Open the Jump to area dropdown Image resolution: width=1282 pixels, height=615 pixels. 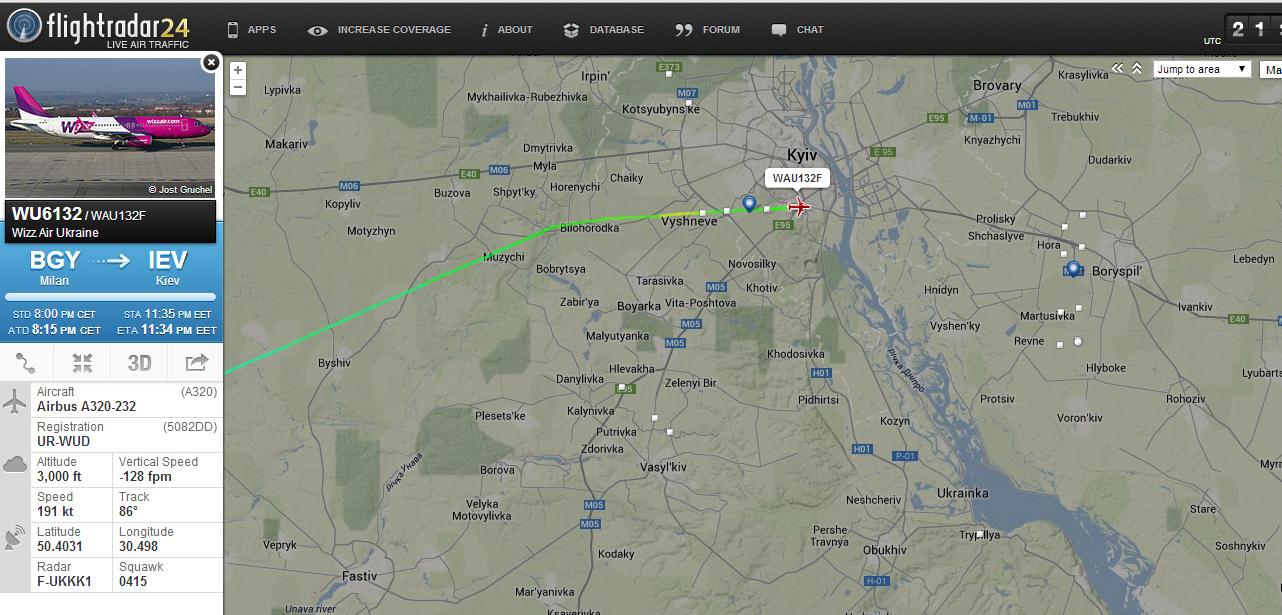click(x=1202, y=69)
